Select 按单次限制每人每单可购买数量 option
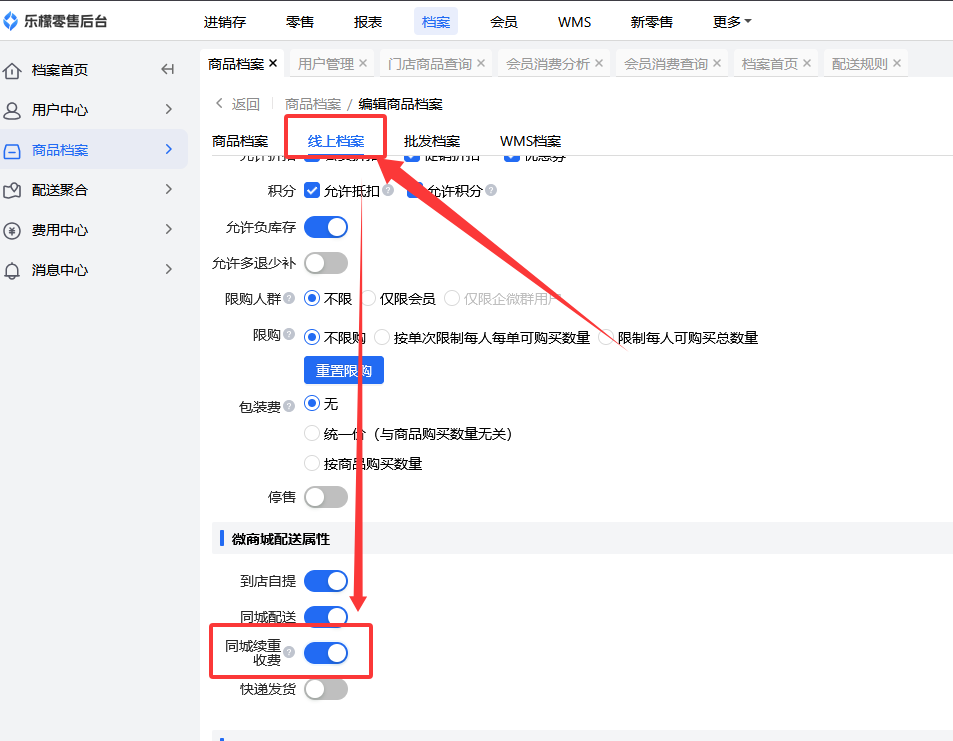Viewport: 953px width, 741px height. (x=382, y=337)
